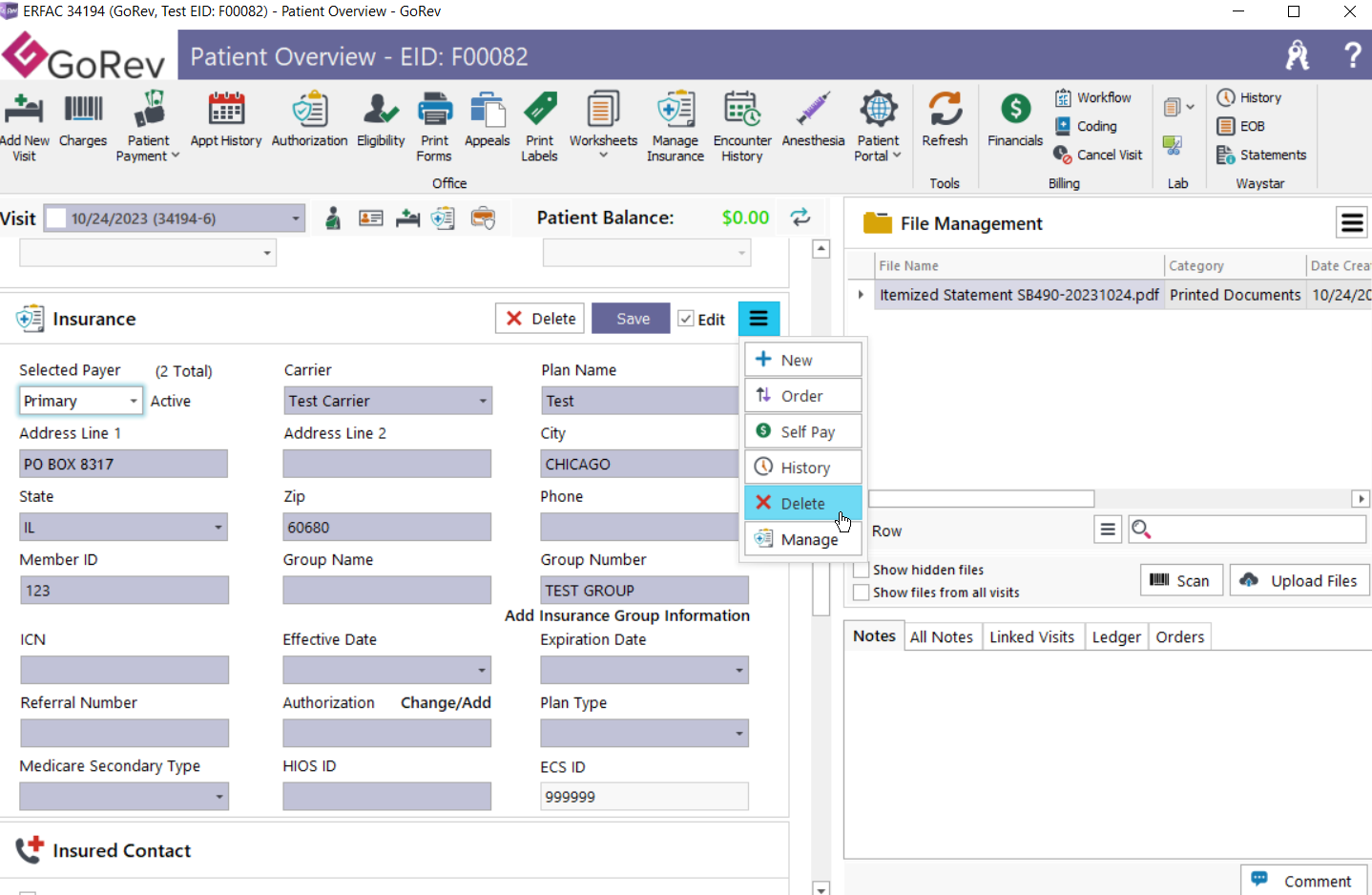Expand the Carrier dropdown showing Test Carrier

point(484,400)
